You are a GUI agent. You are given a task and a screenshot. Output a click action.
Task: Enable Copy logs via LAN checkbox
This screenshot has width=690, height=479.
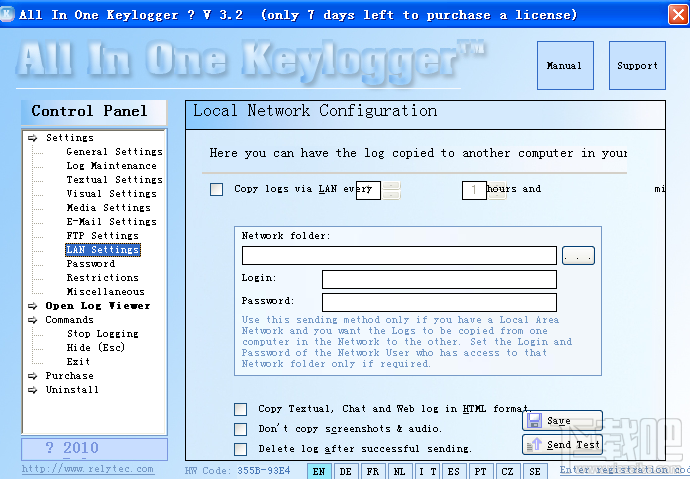[x=217, y=190]
